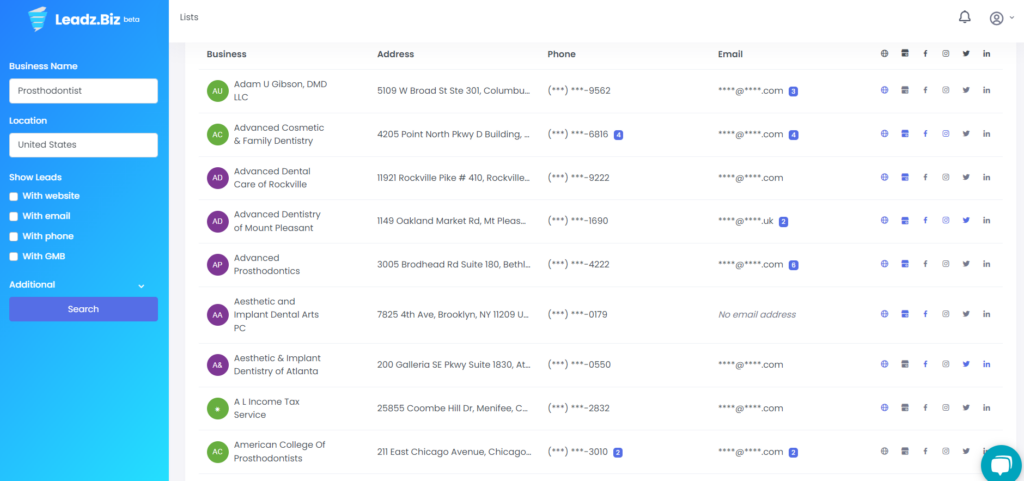Viewport: 1024px width, 481px height.
Task: Open website icon for Aesthetic and Implant Dental Arts
Action: (x=884, y=314)
